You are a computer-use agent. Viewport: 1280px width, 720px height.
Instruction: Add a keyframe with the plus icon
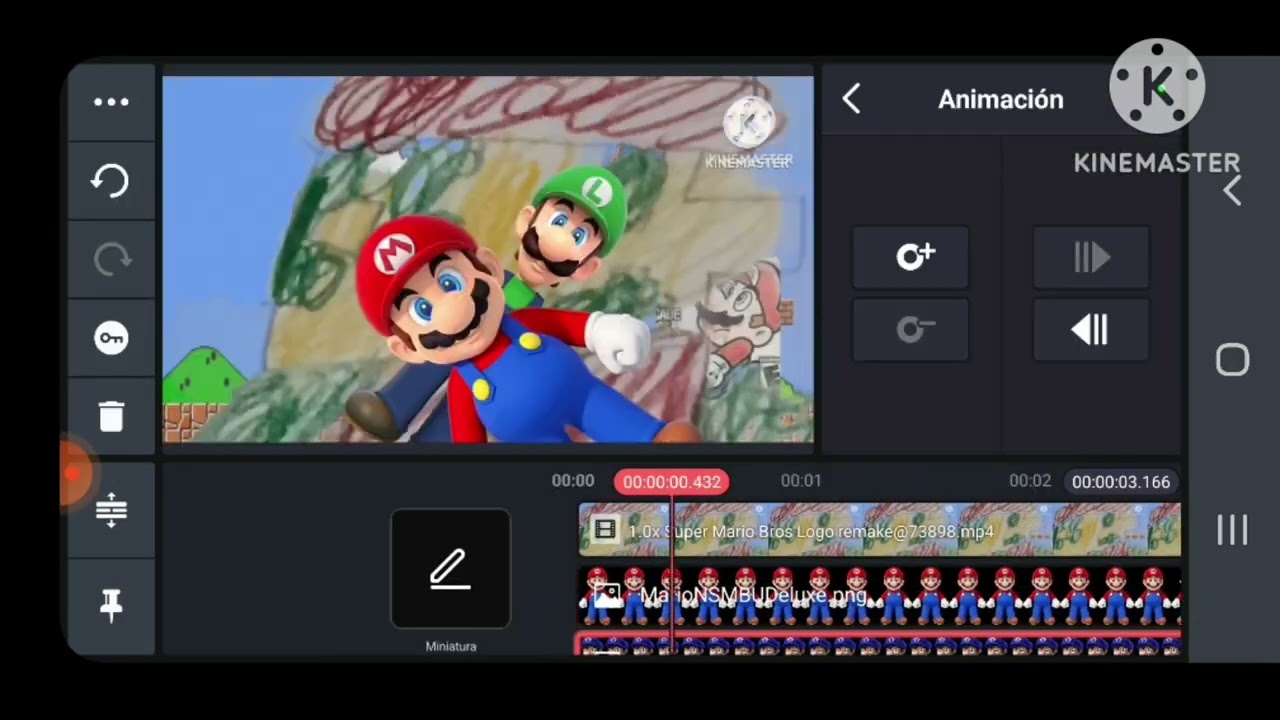coord(911,257)
